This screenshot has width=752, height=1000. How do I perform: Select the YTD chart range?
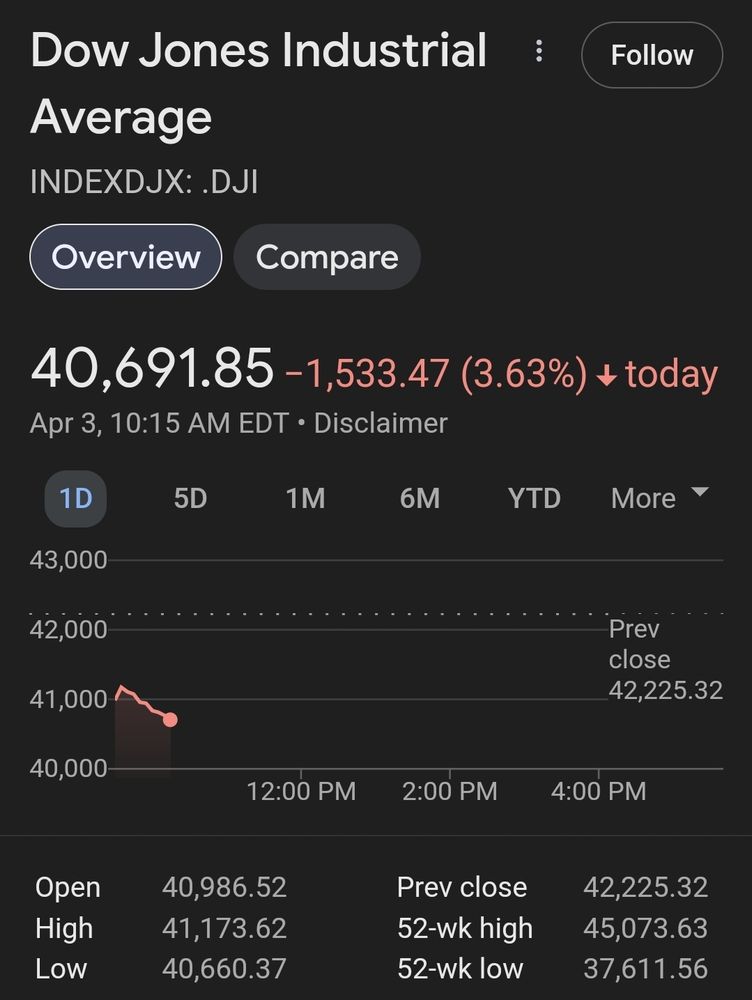(x=535, y=499)
